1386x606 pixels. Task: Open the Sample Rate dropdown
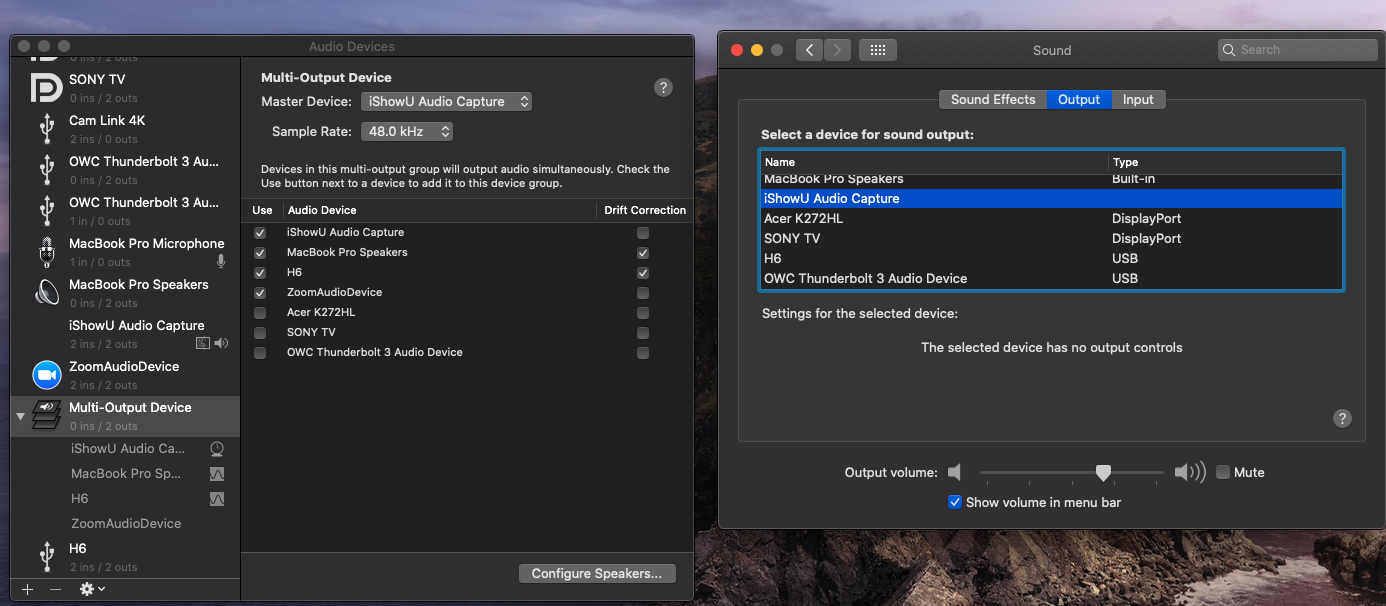tap(406, 131)
